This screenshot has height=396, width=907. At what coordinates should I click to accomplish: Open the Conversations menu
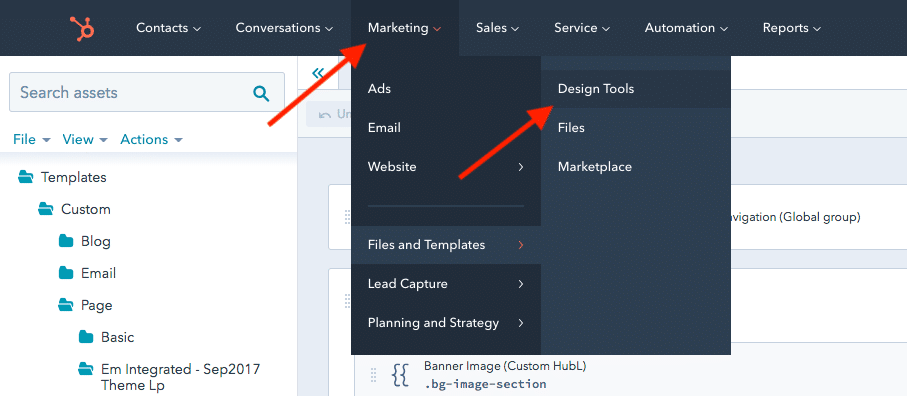click(284, 28)
